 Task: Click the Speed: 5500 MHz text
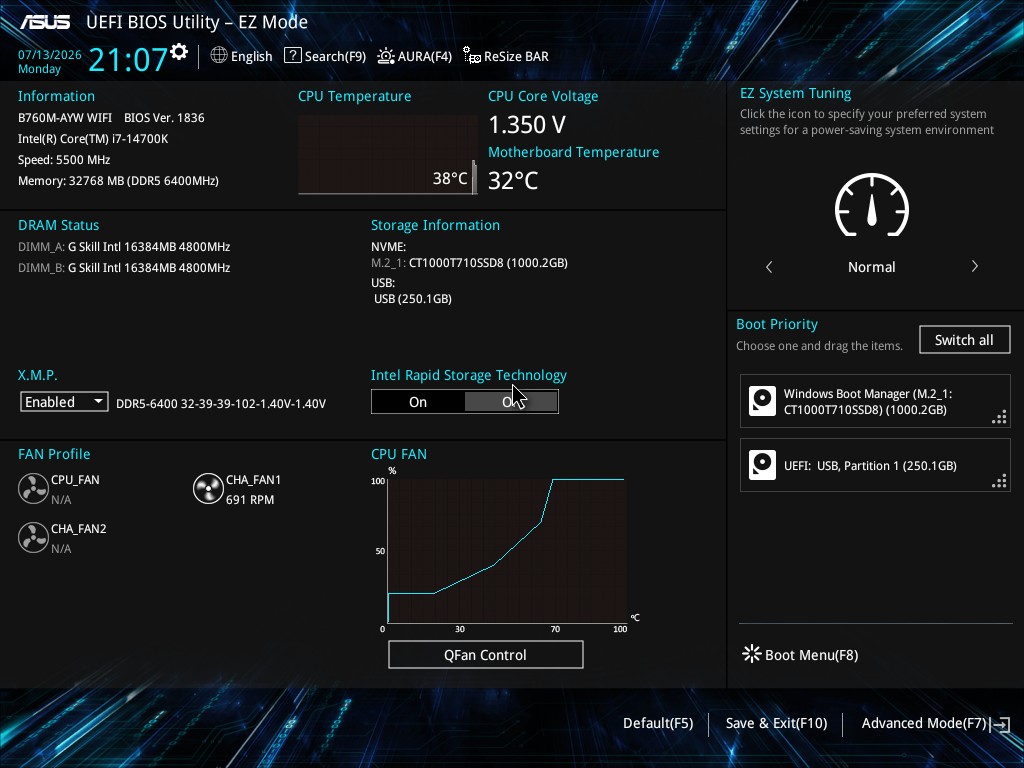(x=64, y=159)
